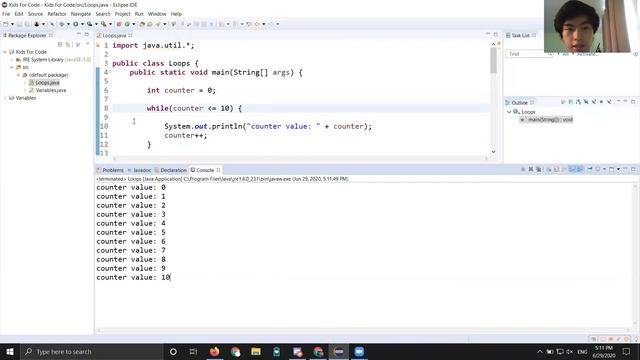Switch to the Problems tab
Image resolution: width=640 pixels, height=360 pixels.
pos(113,170)
